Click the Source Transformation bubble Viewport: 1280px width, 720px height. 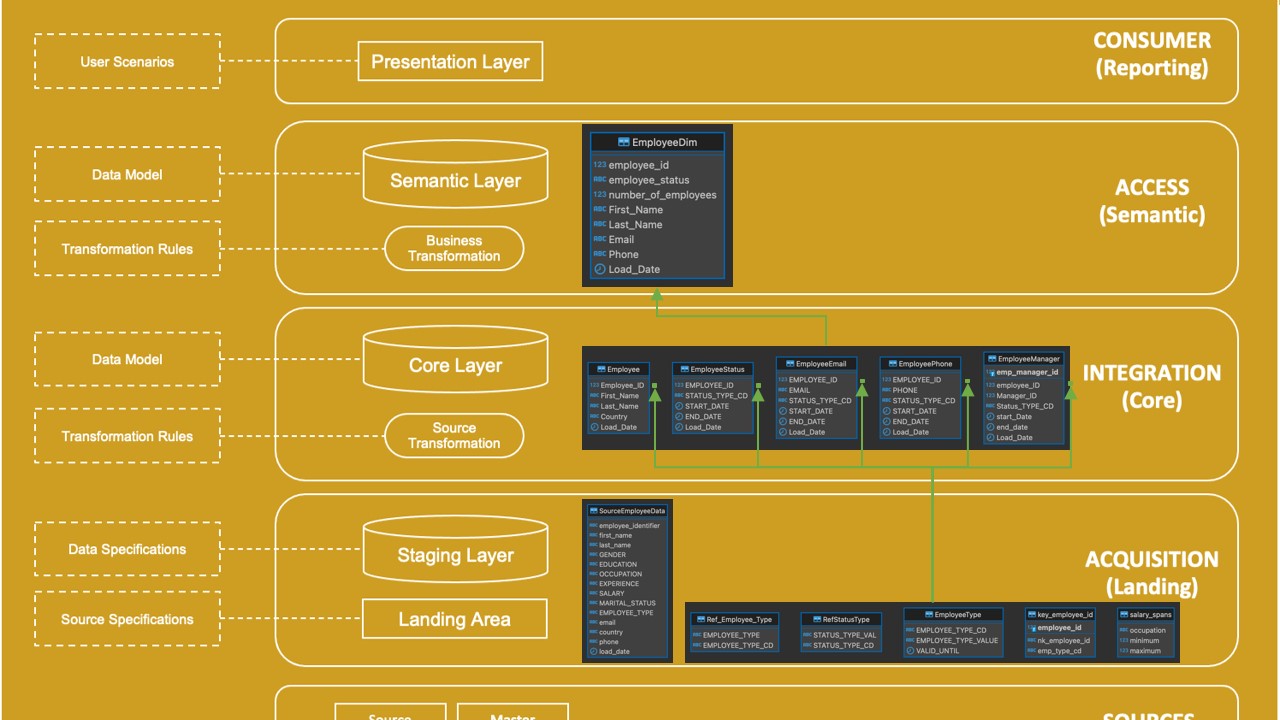[x=454, y=436]
